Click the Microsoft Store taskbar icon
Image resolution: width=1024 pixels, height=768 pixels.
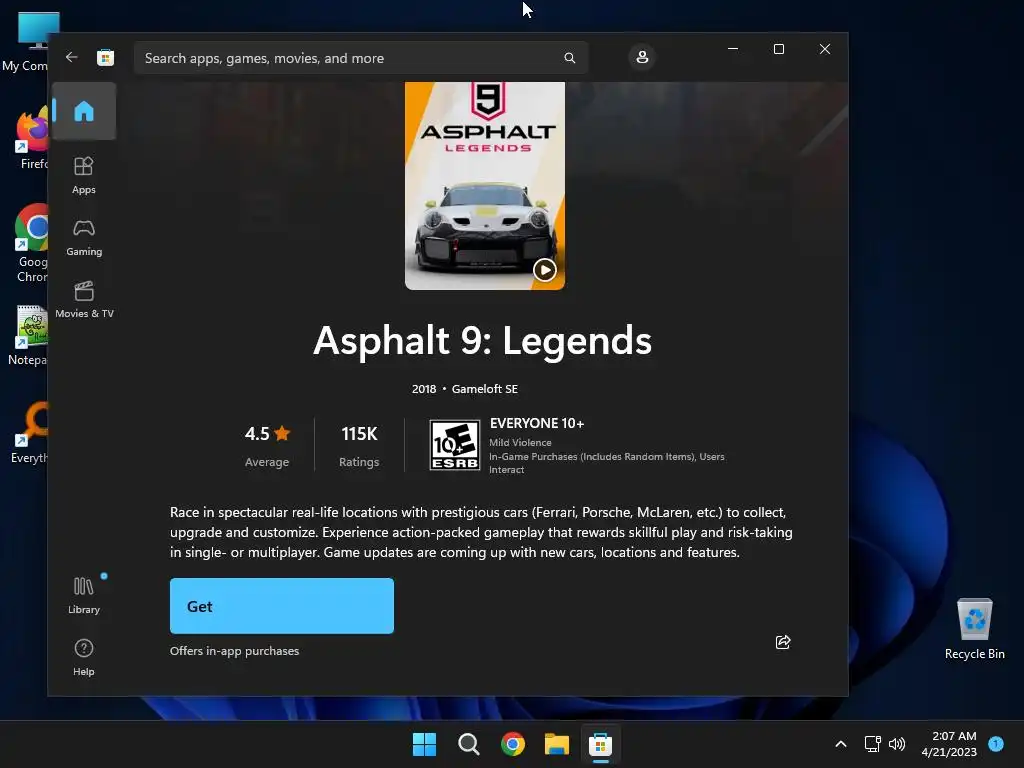click(x=600, y=744)
